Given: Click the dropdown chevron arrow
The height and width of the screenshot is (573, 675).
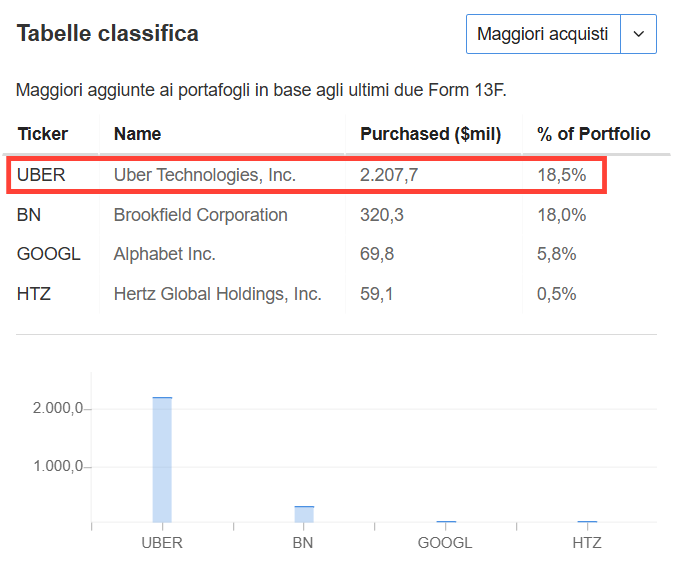Looking at the screenshot, I should click(x=639, y=34).
